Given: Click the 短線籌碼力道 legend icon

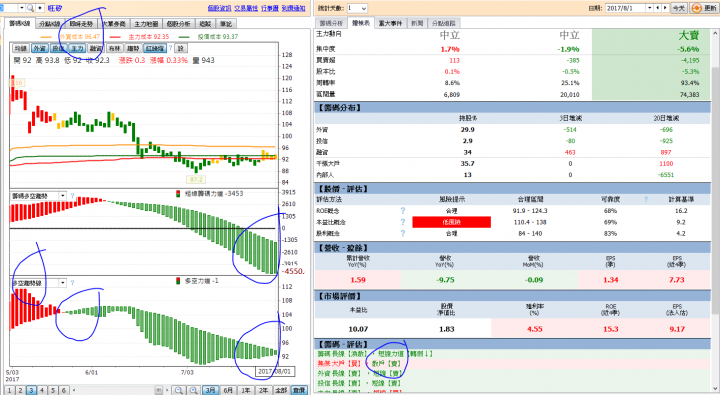Looking at the screenshot, I should coord(178,193).
